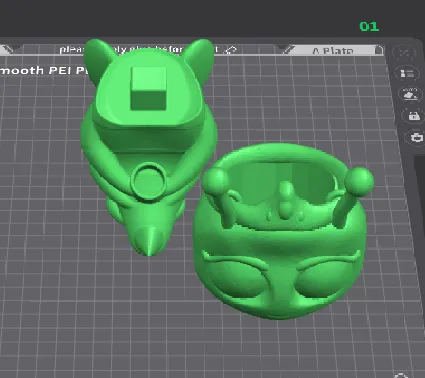Screen dimensions: 425x378
Task: Toggle the plate lock icon
Action: point(413,116)
